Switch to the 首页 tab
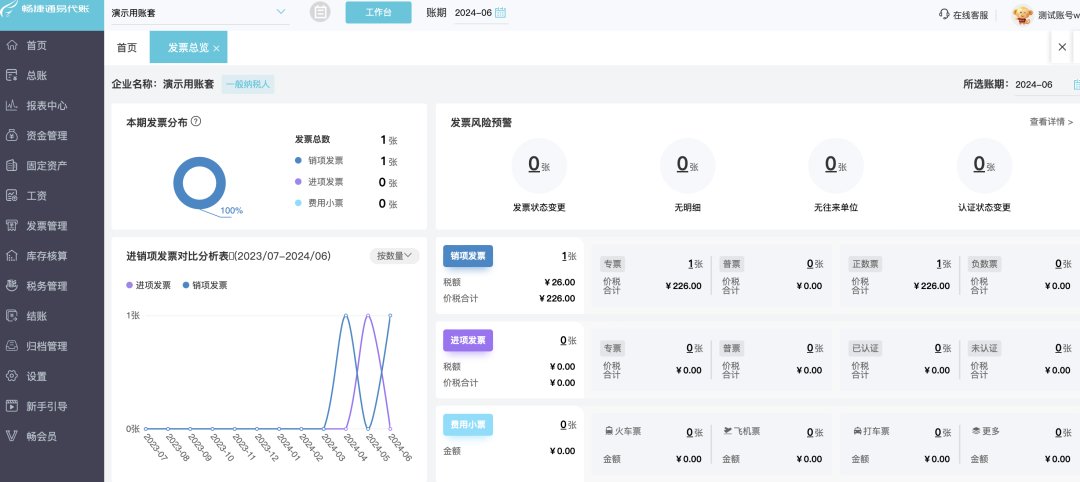The height and width of the screenshot is (482, 1080). (127, 48)
